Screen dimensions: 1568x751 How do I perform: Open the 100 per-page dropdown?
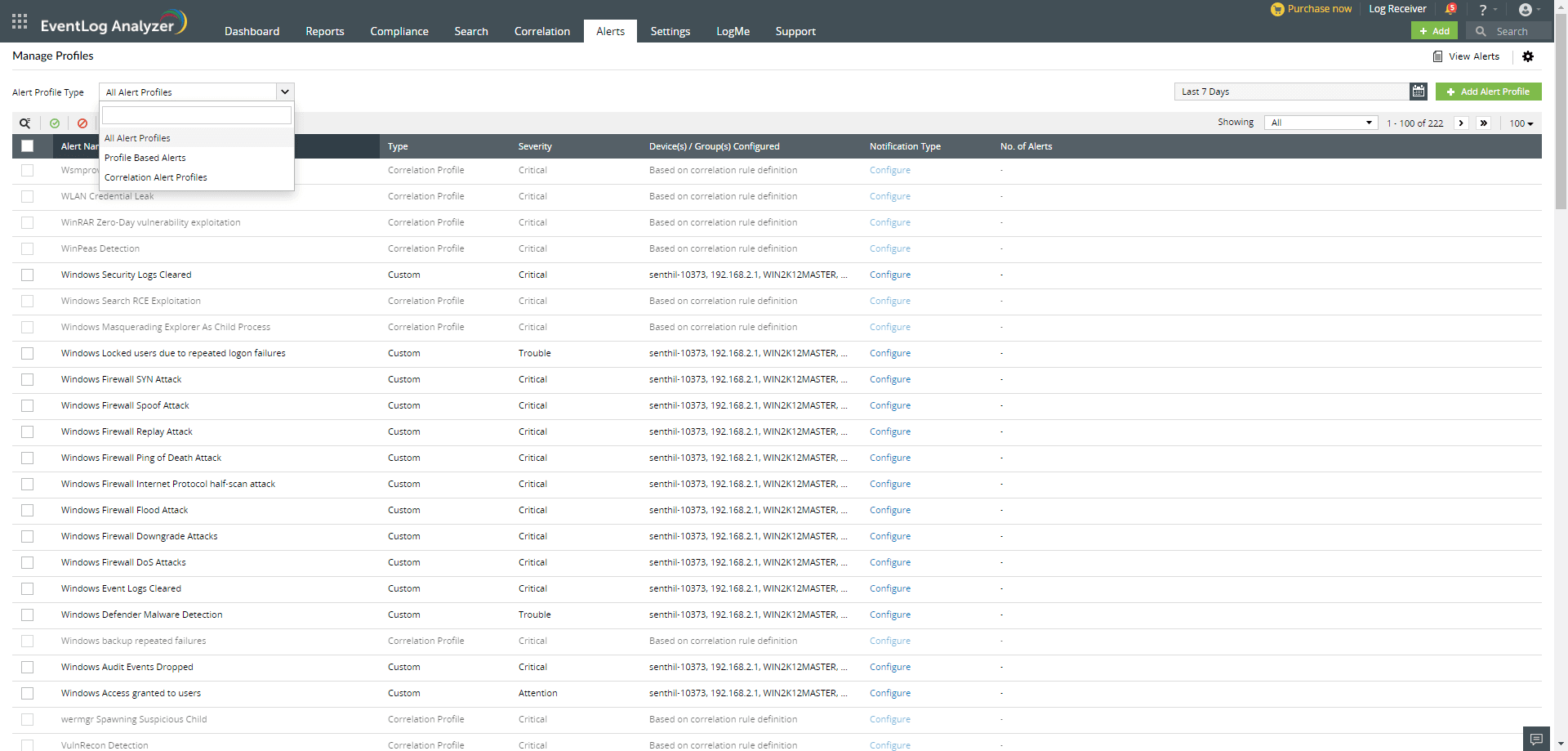[1521, 123]
